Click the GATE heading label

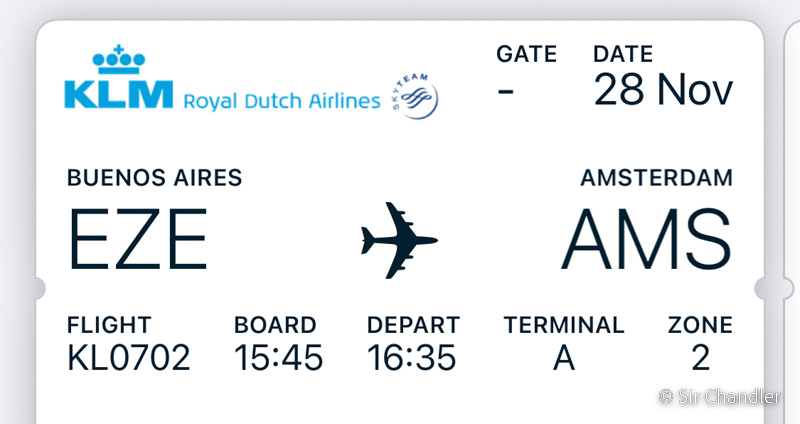coord(527,54)
